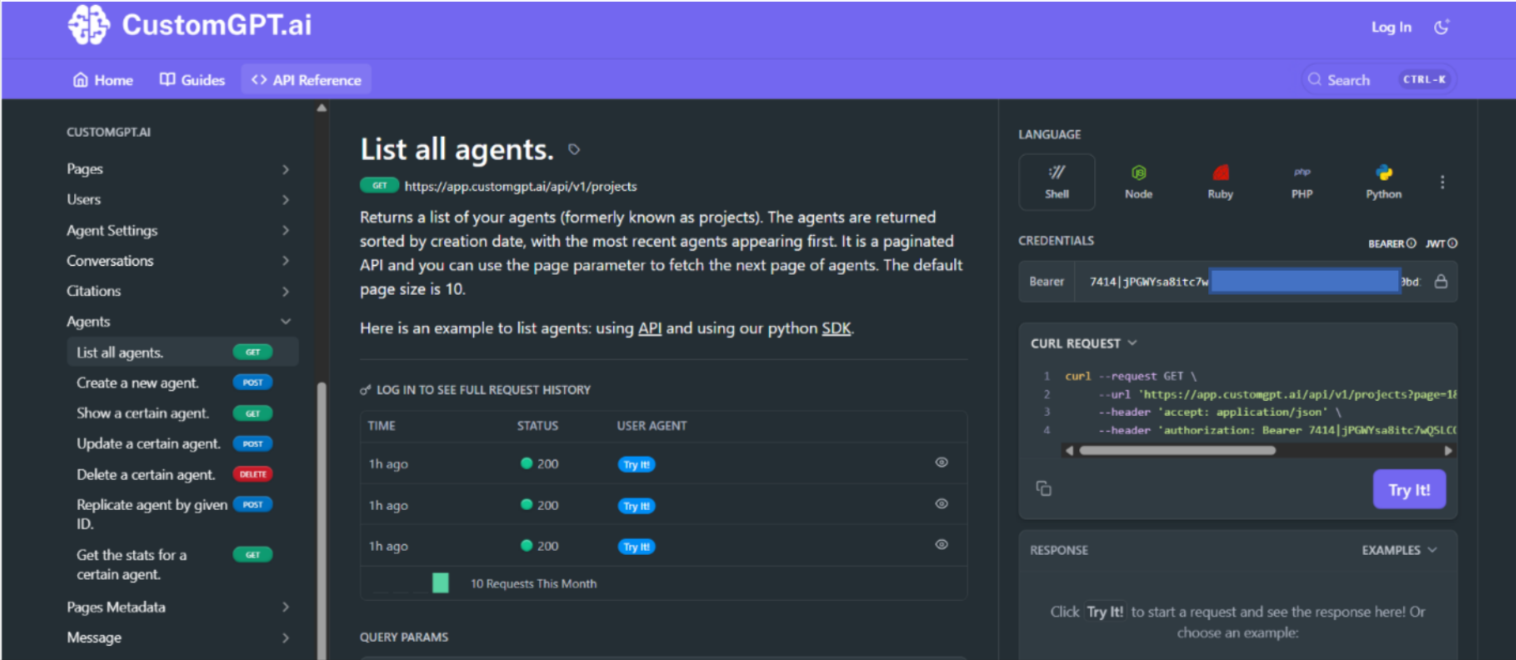Select Node language icon
This screenshot has width=1516, height=660.
[1138, 182]
